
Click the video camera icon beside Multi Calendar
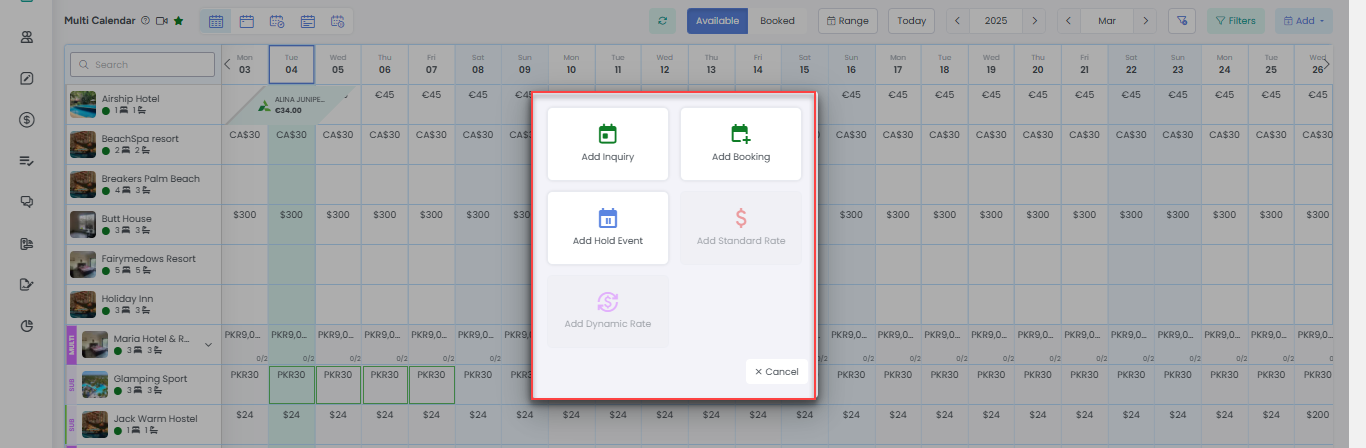[162, 20]
